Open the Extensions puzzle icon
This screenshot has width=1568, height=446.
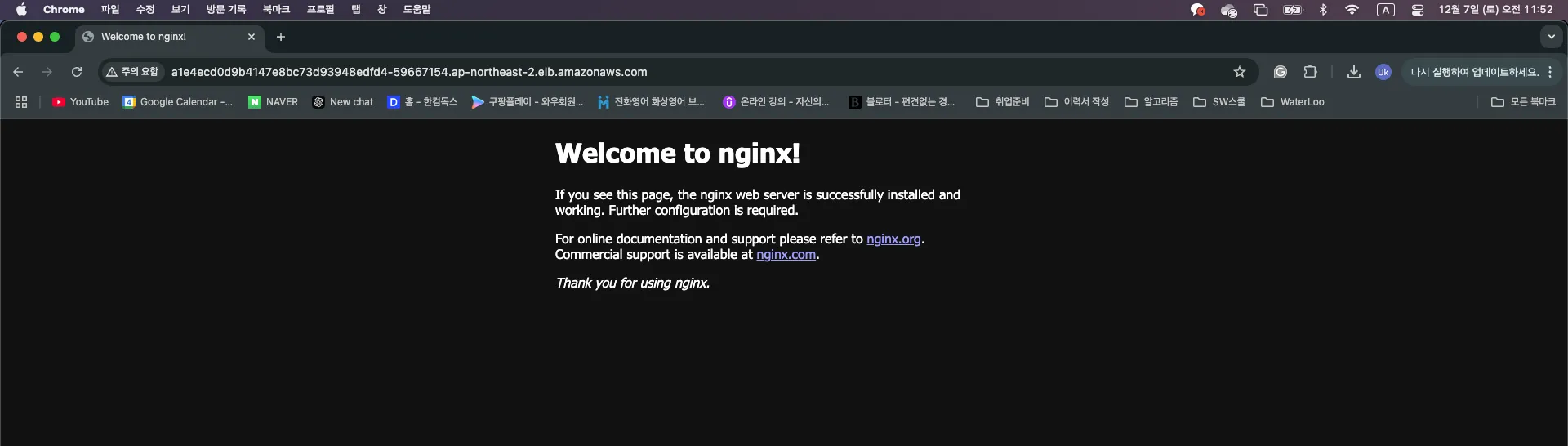pos(1310,72)
